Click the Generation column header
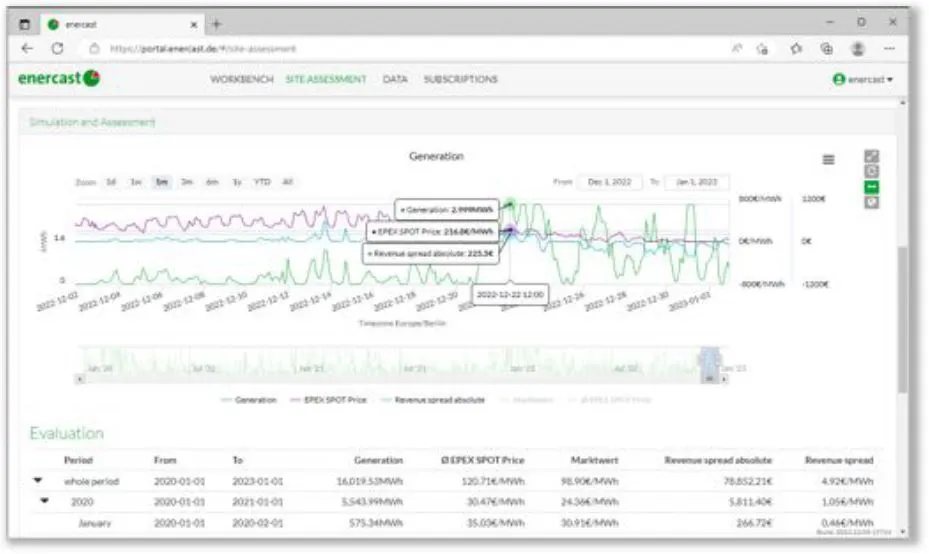This screenshot has width=929, height=554. [x=379, y=460]
